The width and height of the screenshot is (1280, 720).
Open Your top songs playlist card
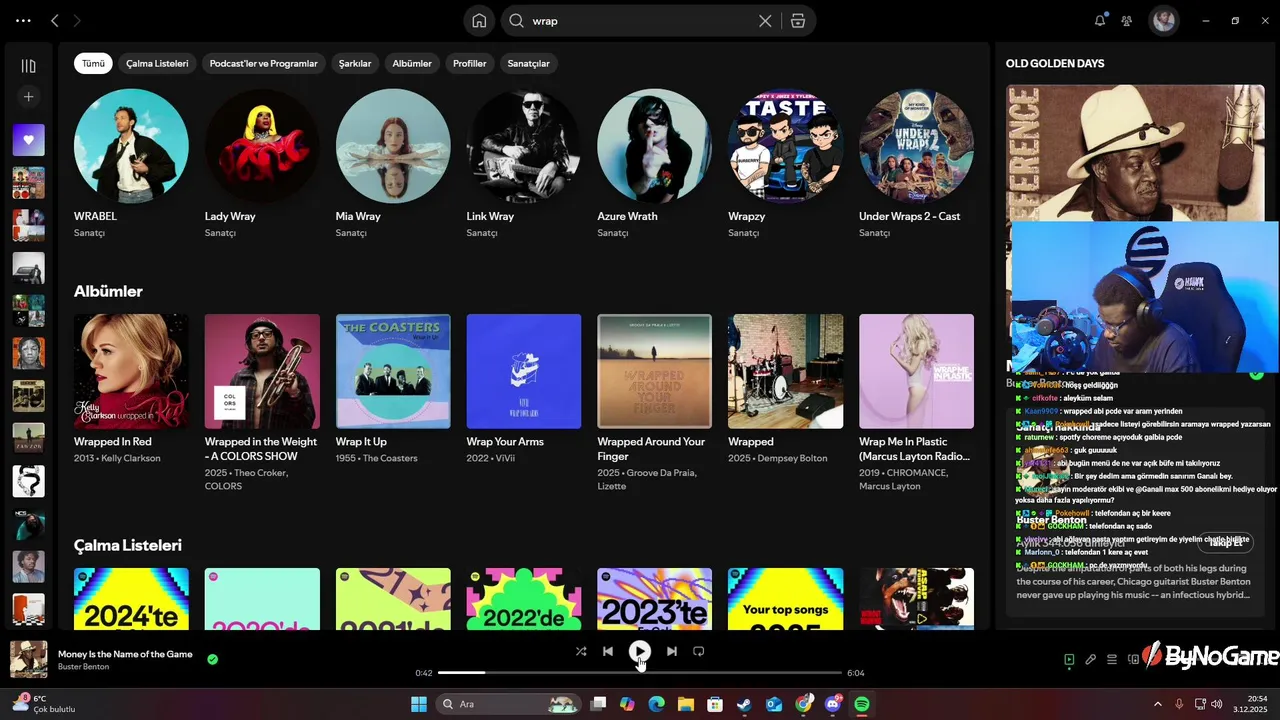785,599
